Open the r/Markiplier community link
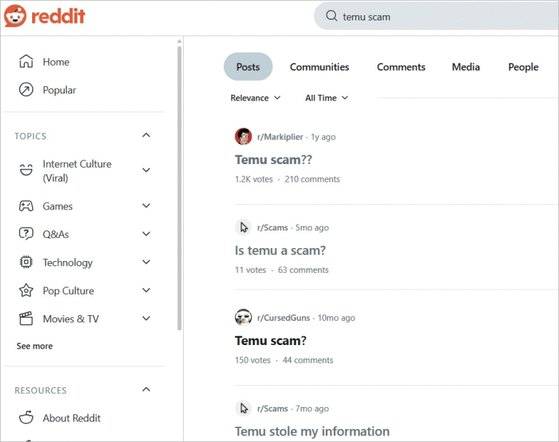This screenshot has width=559, height=442. tap(280, 137)
